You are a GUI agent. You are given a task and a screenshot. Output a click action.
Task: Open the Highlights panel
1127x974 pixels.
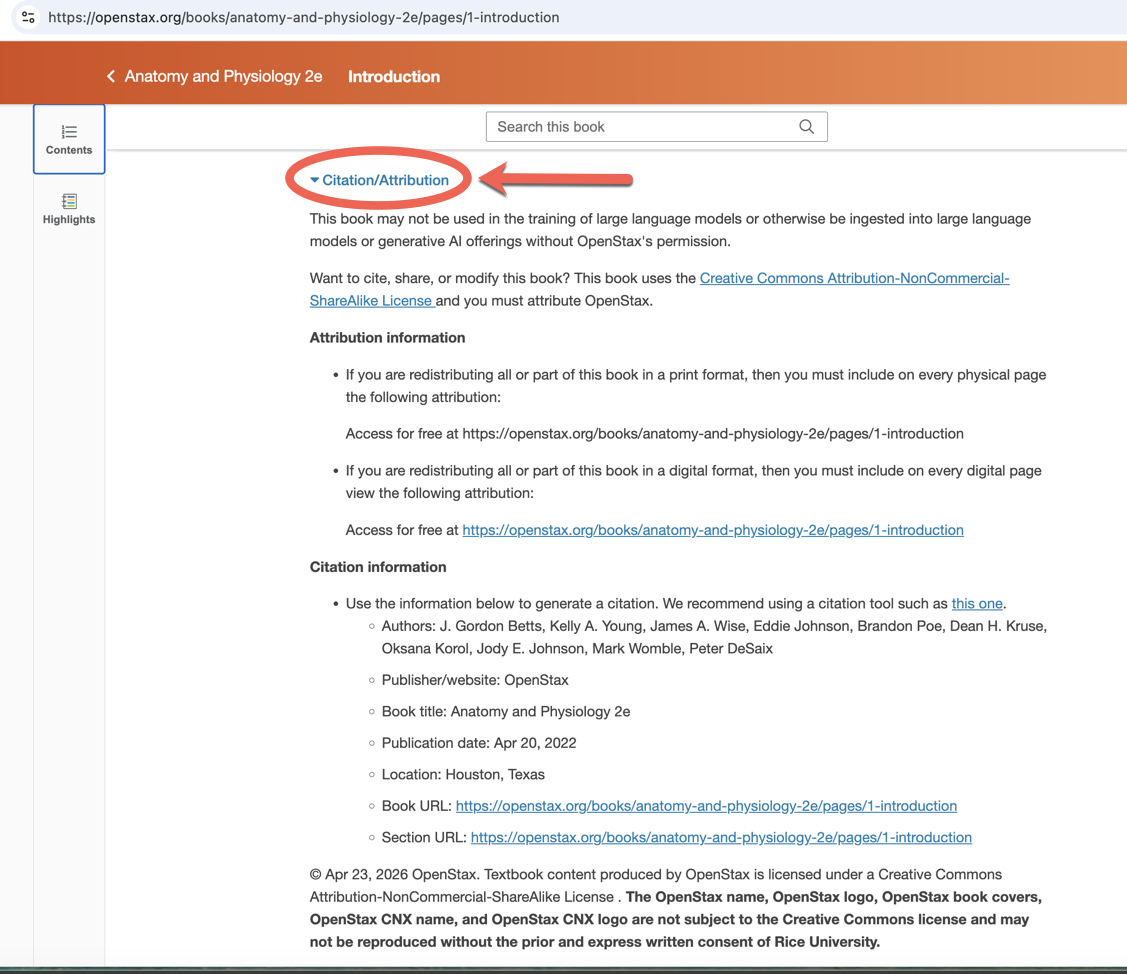click(x=69, y=209)
